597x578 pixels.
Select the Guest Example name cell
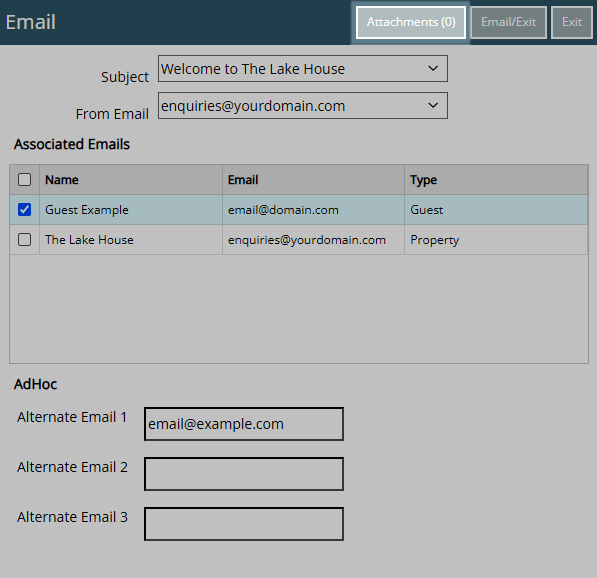[131, 209]
